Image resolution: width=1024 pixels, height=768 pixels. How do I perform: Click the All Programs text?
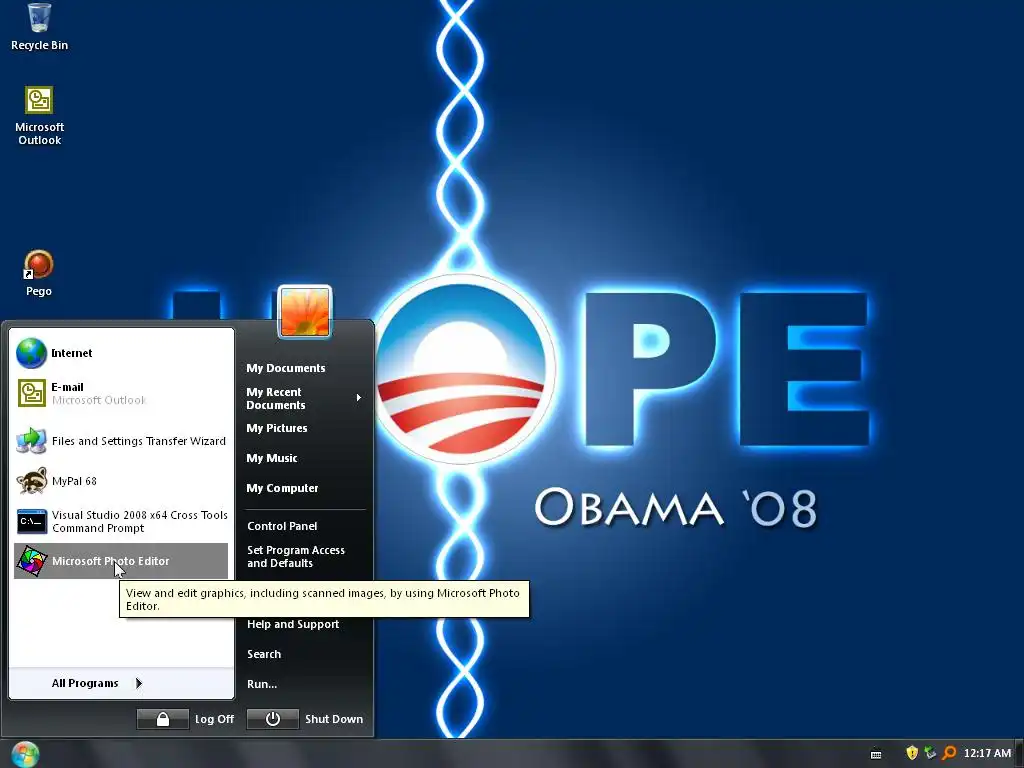tap(85, 683)
